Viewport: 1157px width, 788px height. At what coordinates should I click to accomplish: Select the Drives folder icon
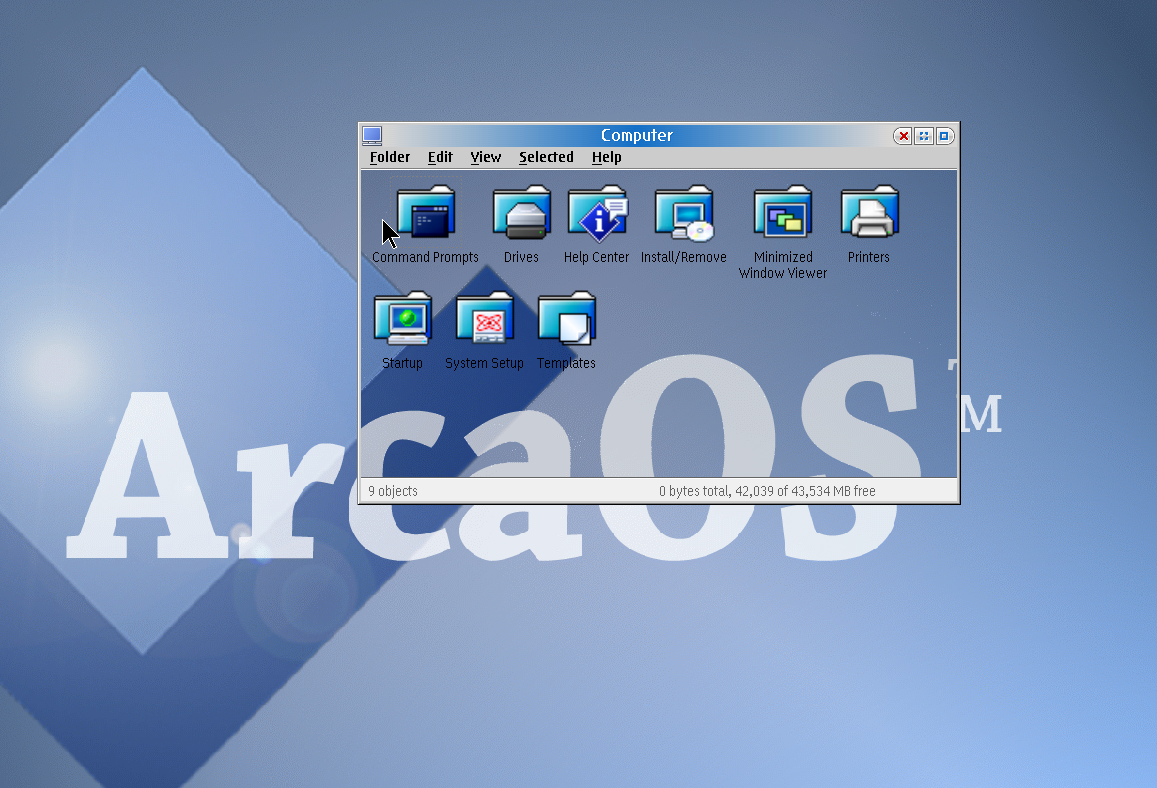[x=522, y=212]
